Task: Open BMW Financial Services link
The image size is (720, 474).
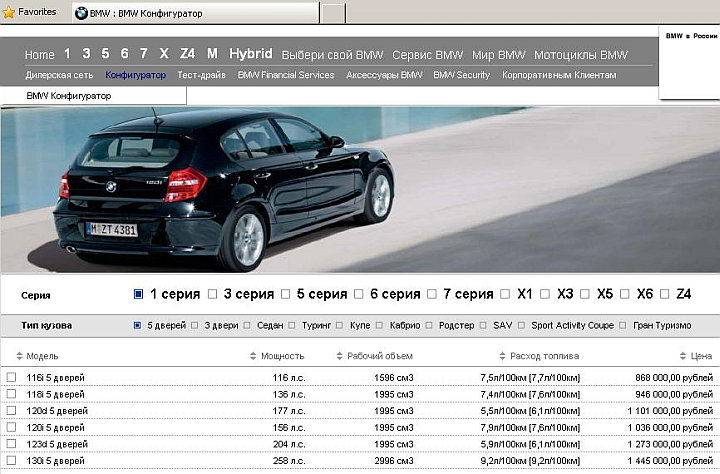Action: (x=286, y=75)
